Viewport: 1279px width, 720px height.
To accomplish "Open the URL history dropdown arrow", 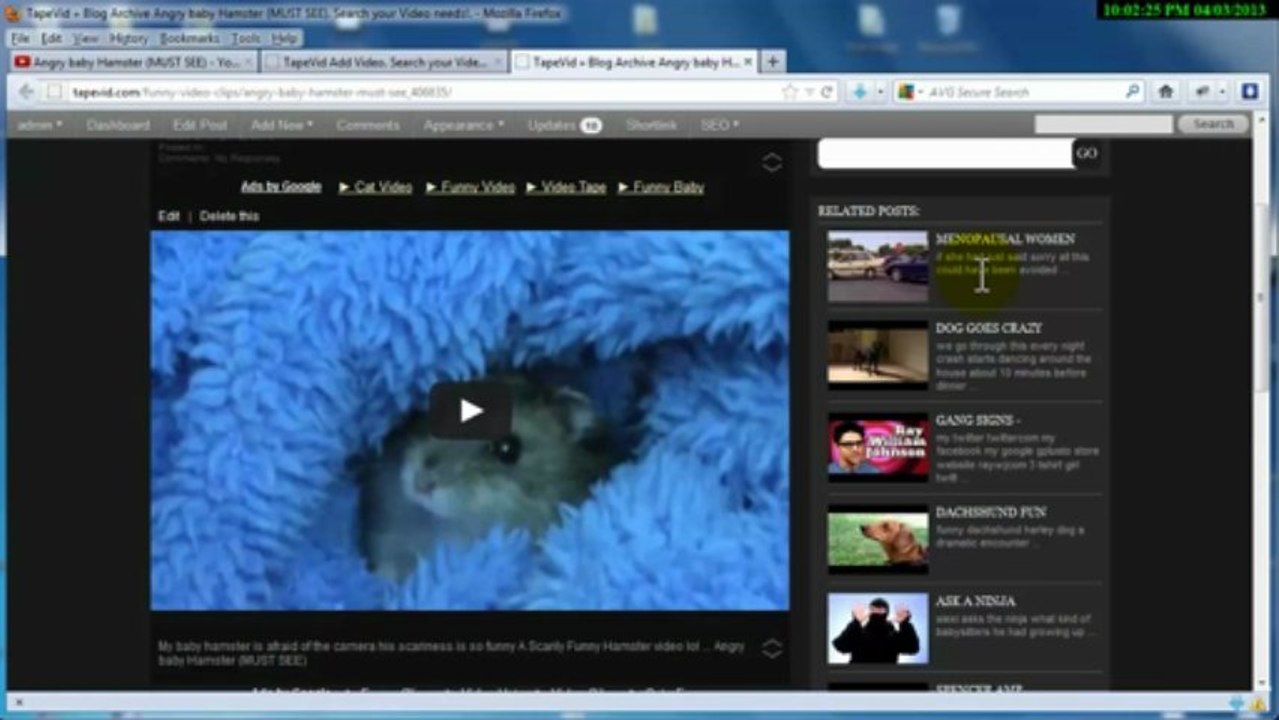I will click(x=809, y=92).
